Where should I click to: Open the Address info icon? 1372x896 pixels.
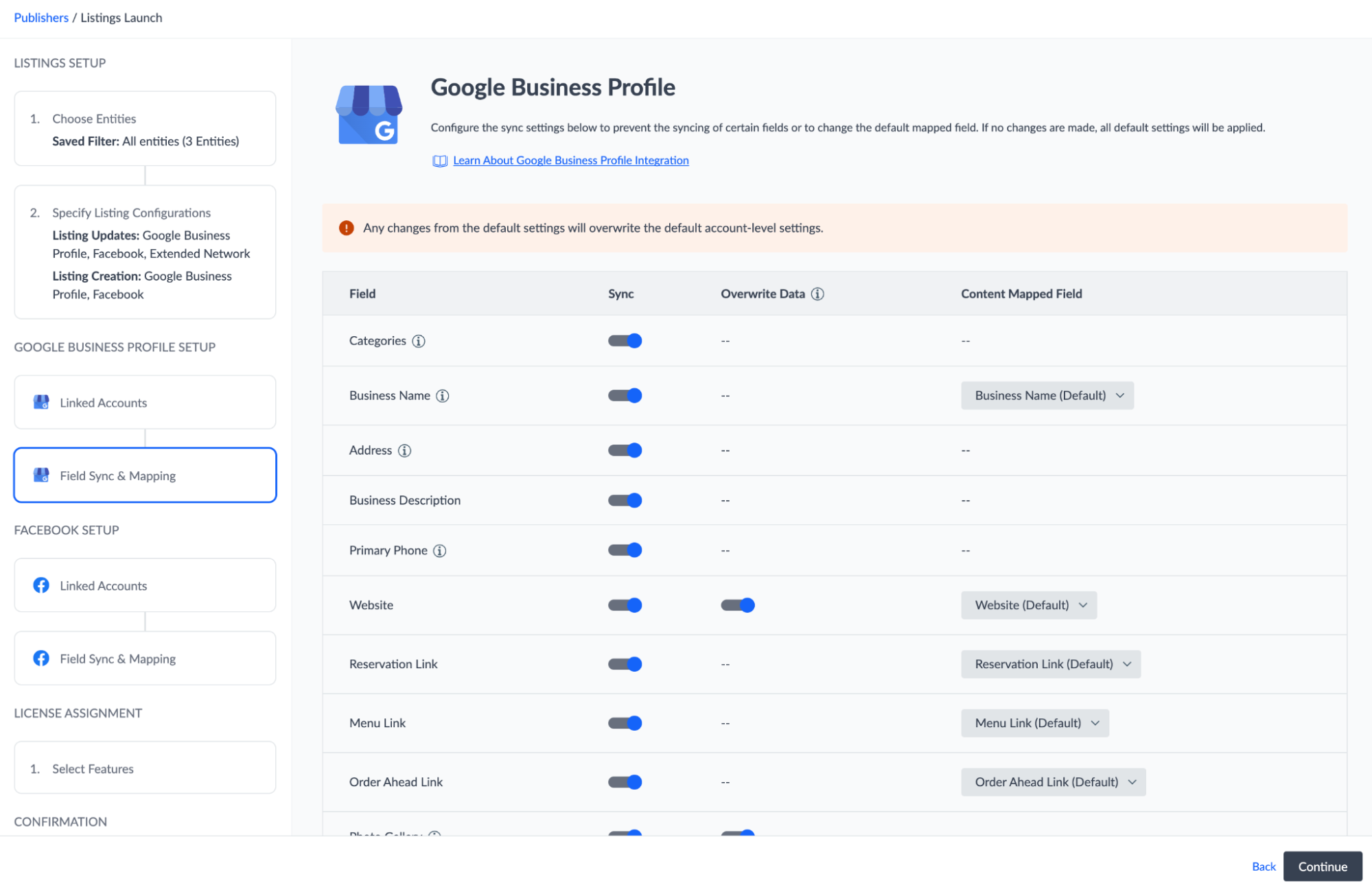coord(405,451)
